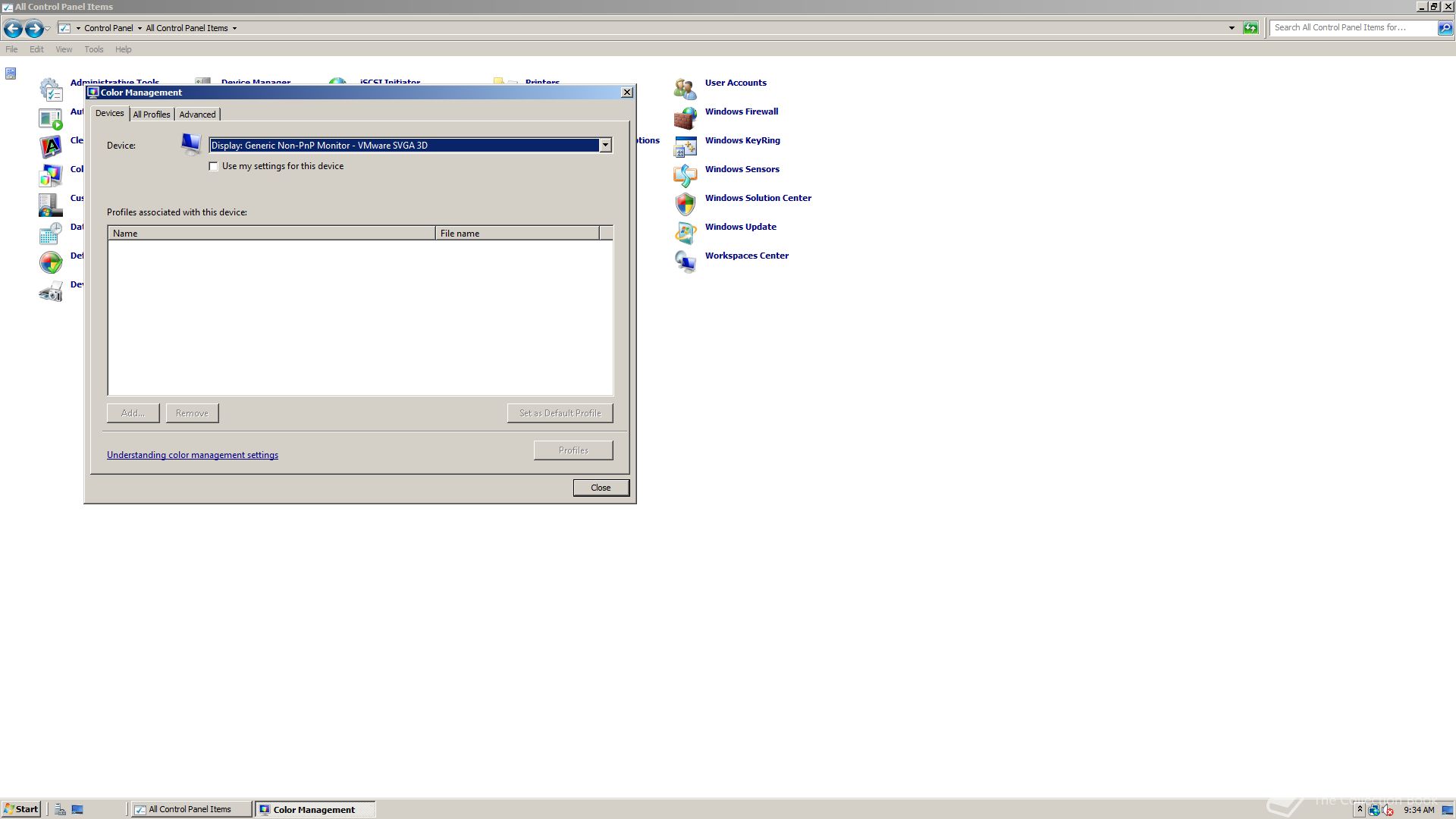Go back with the Back arrow
Viewport: 1456px width, 819px height.
click(x=13, y=29)
